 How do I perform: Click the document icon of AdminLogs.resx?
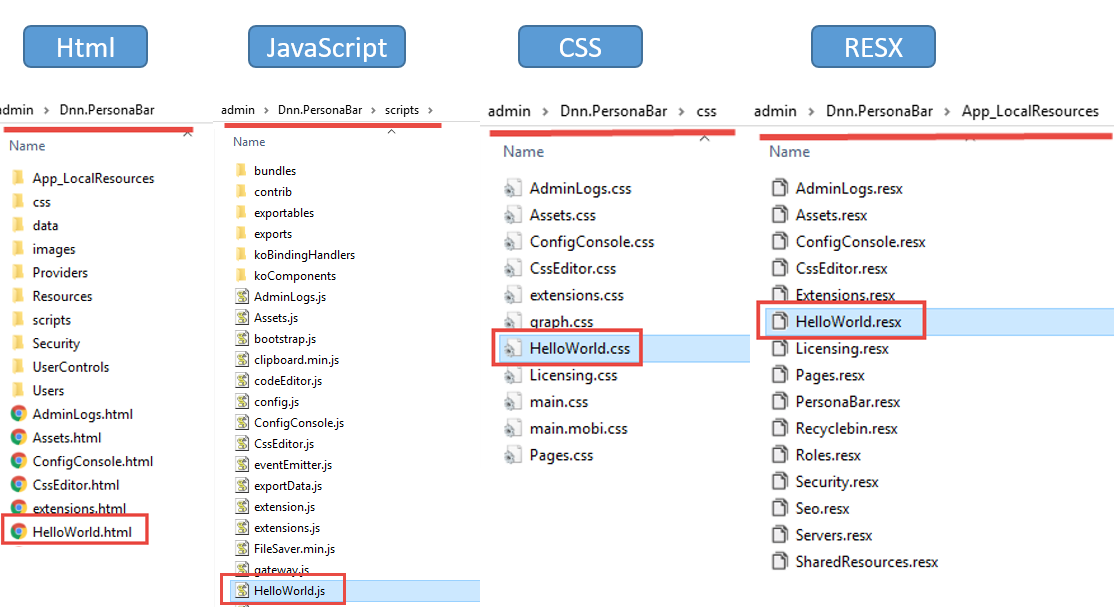(779, 187)
